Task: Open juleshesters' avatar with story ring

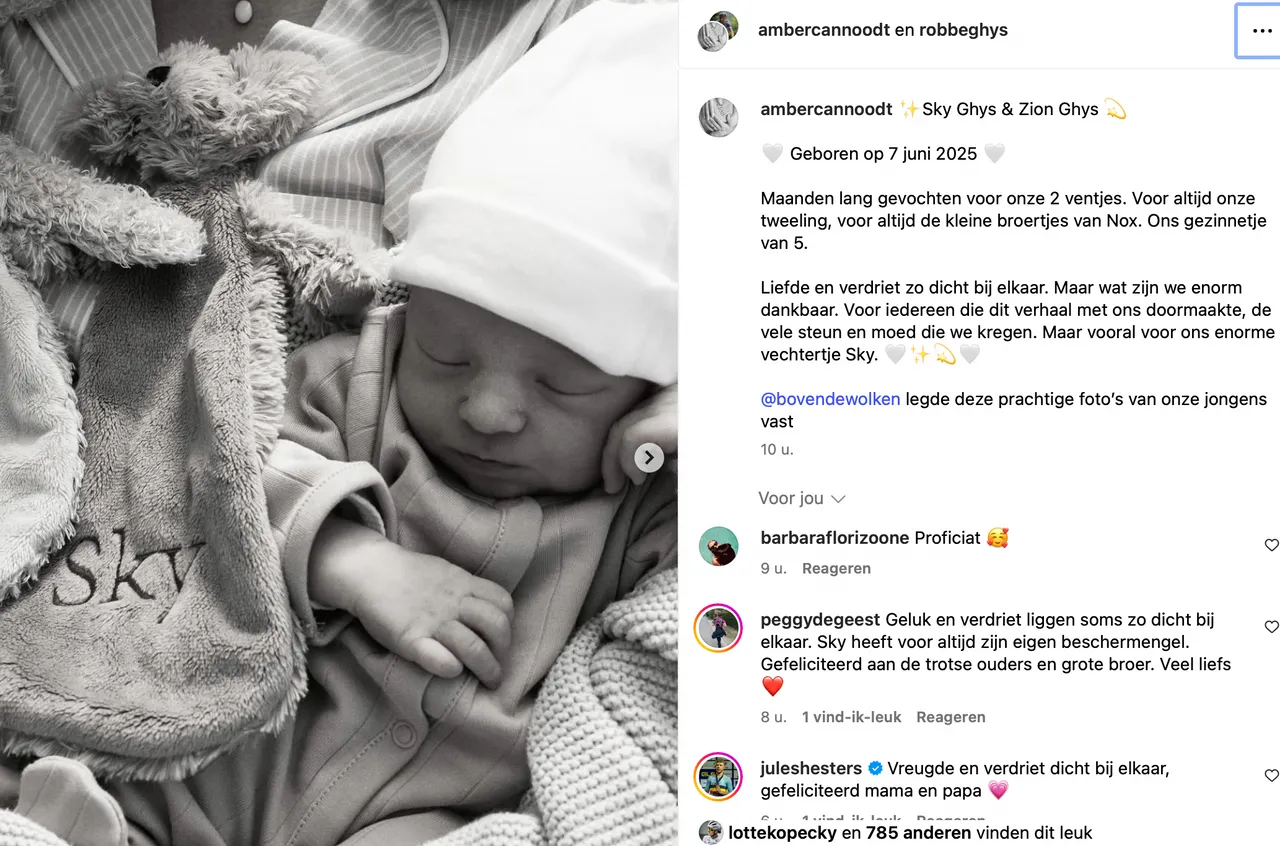Action: coord(718,777)
